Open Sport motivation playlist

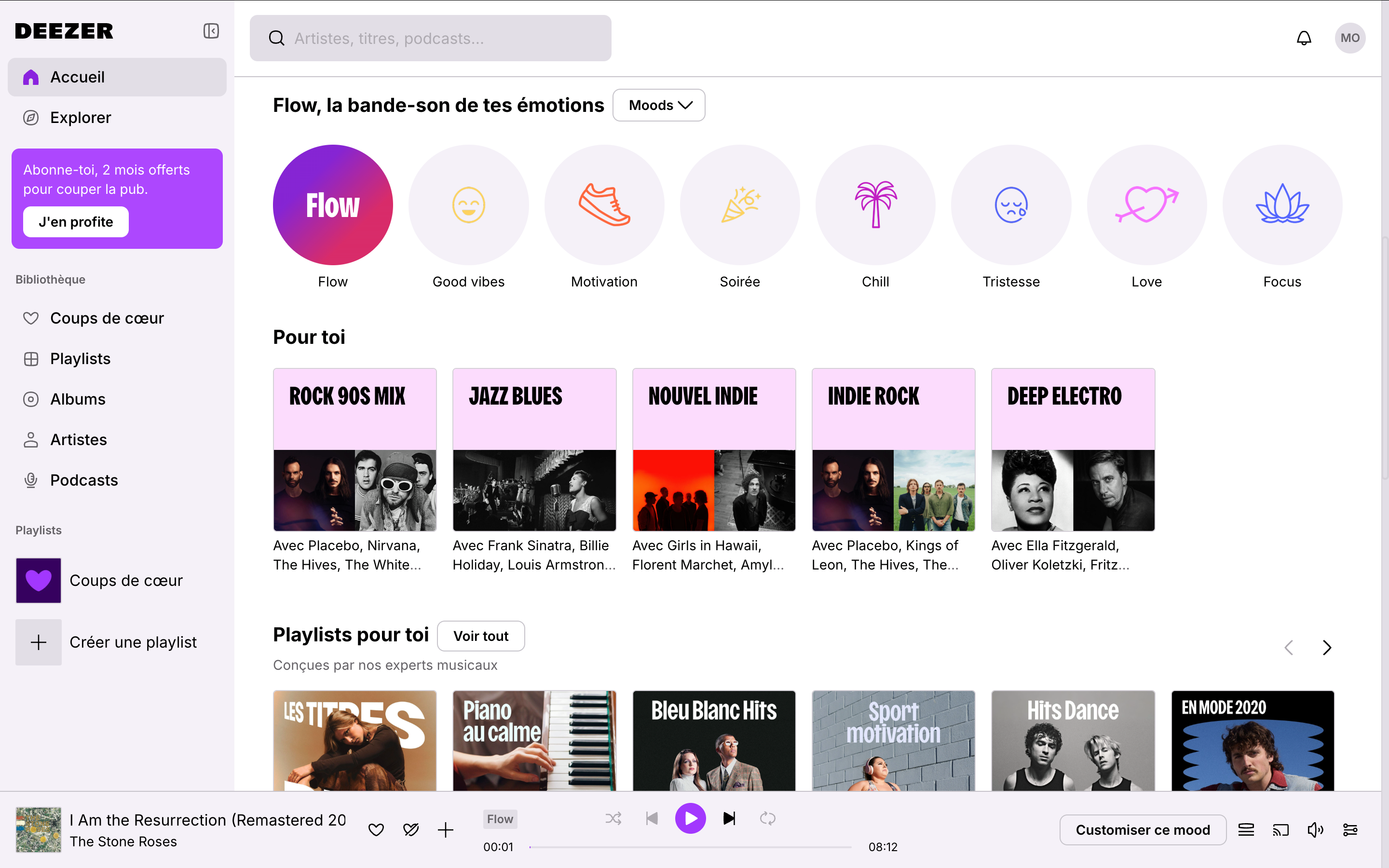[894, 741]
